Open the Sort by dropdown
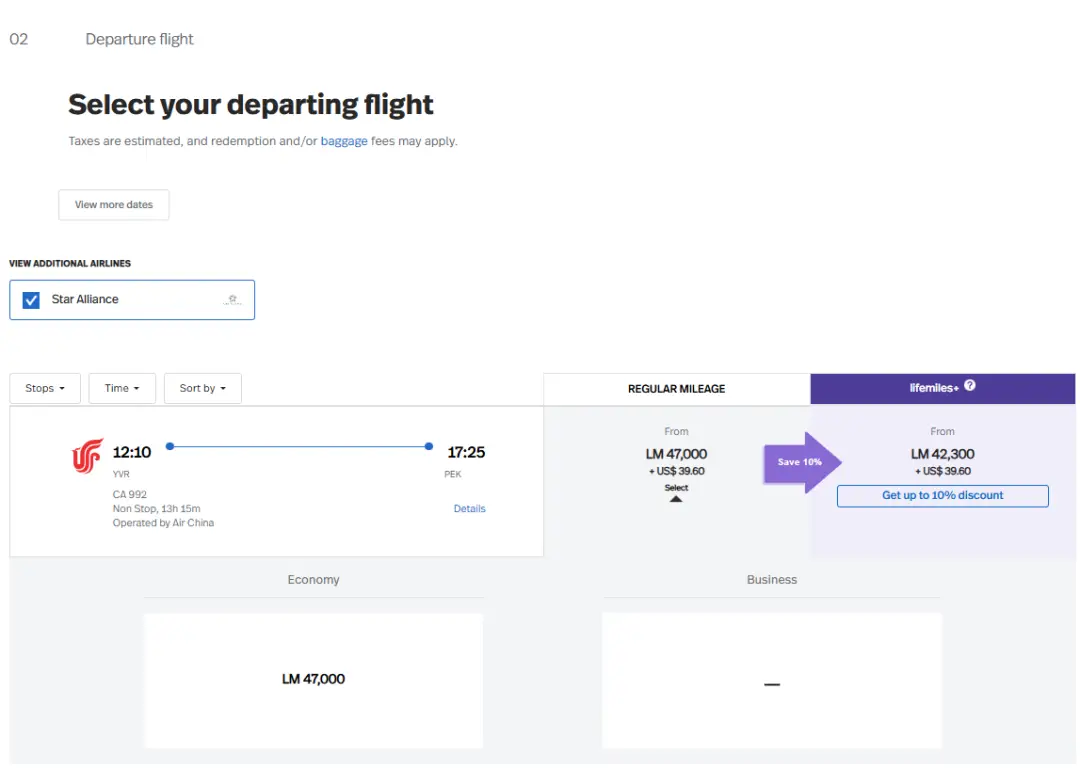Viewport: 1080px width, 771px height. (203, 388)
